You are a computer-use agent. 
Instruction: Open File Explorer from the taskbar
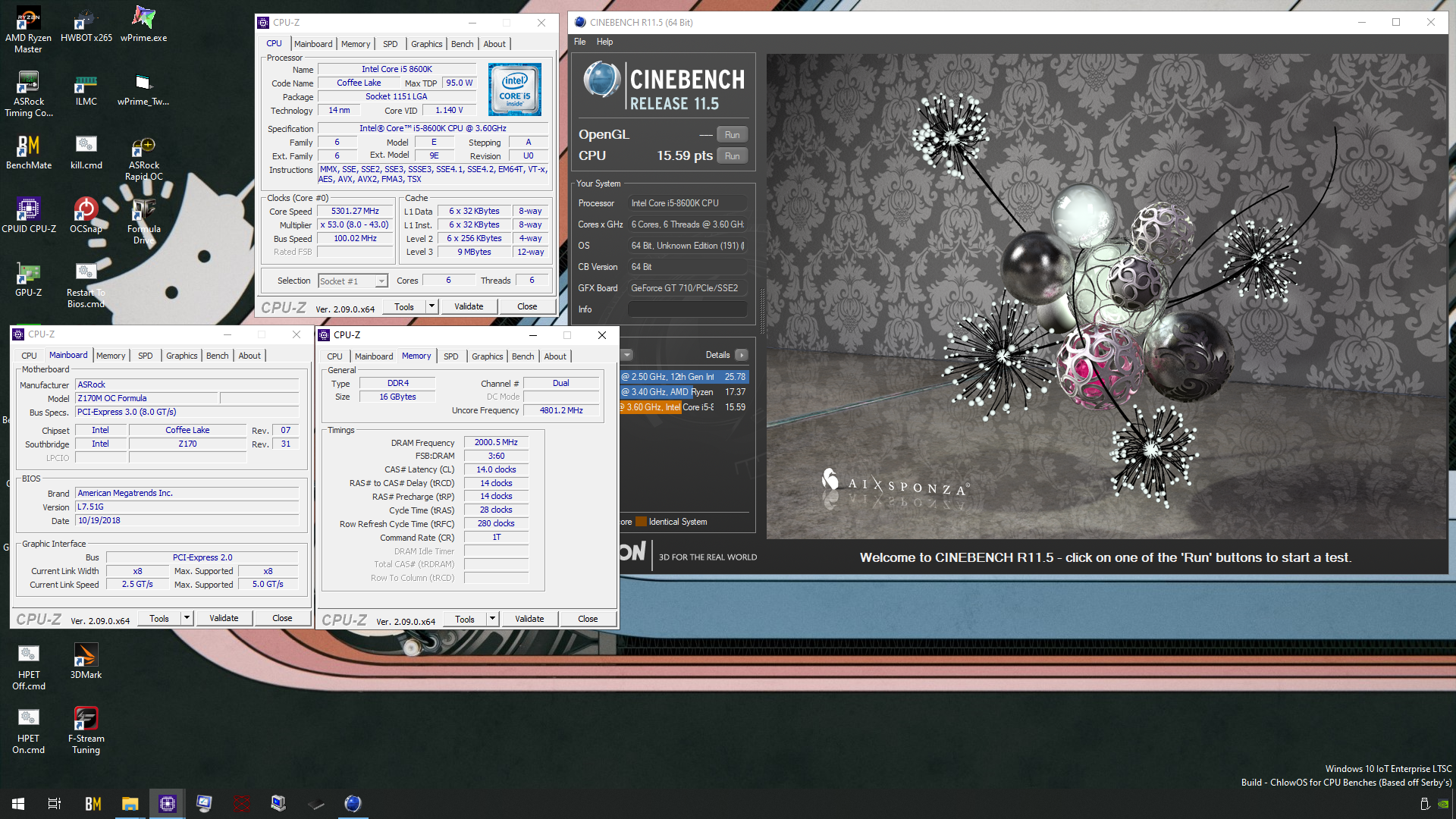pos(130,803)
